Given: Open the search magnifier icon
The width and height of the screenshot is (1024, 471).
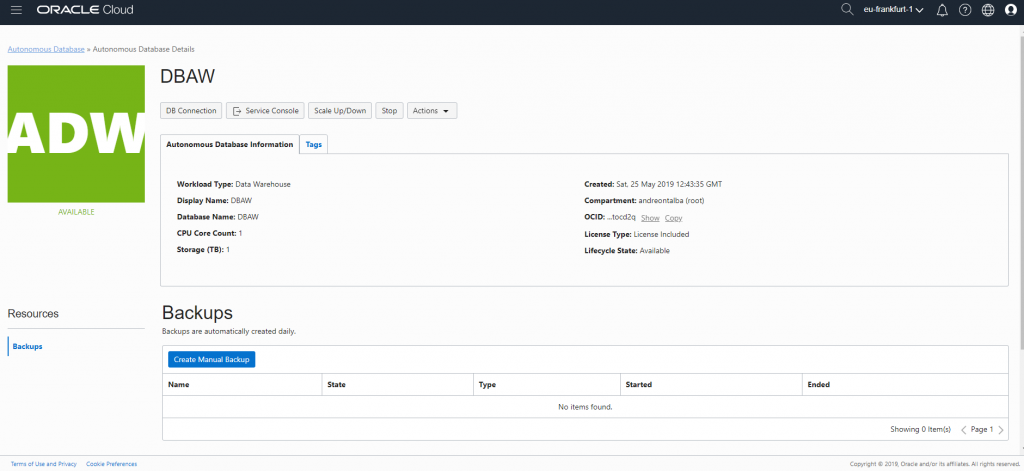Looking at the screenshot, I should [847, 9].
